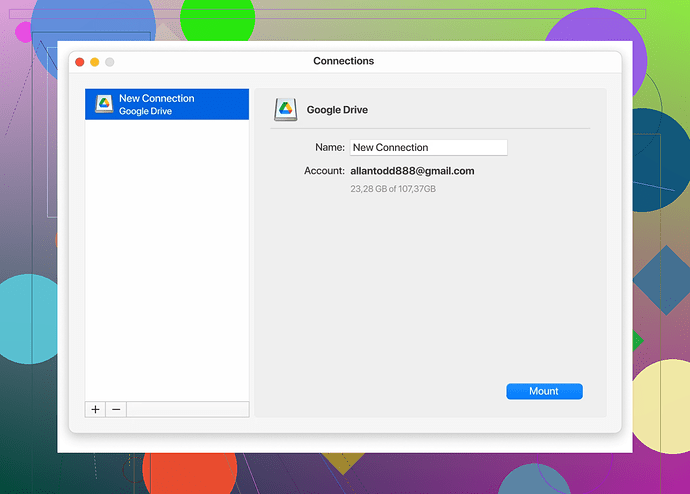Click the Google Drive icon in details header
The image size is (690, 494).
(286, 110)
